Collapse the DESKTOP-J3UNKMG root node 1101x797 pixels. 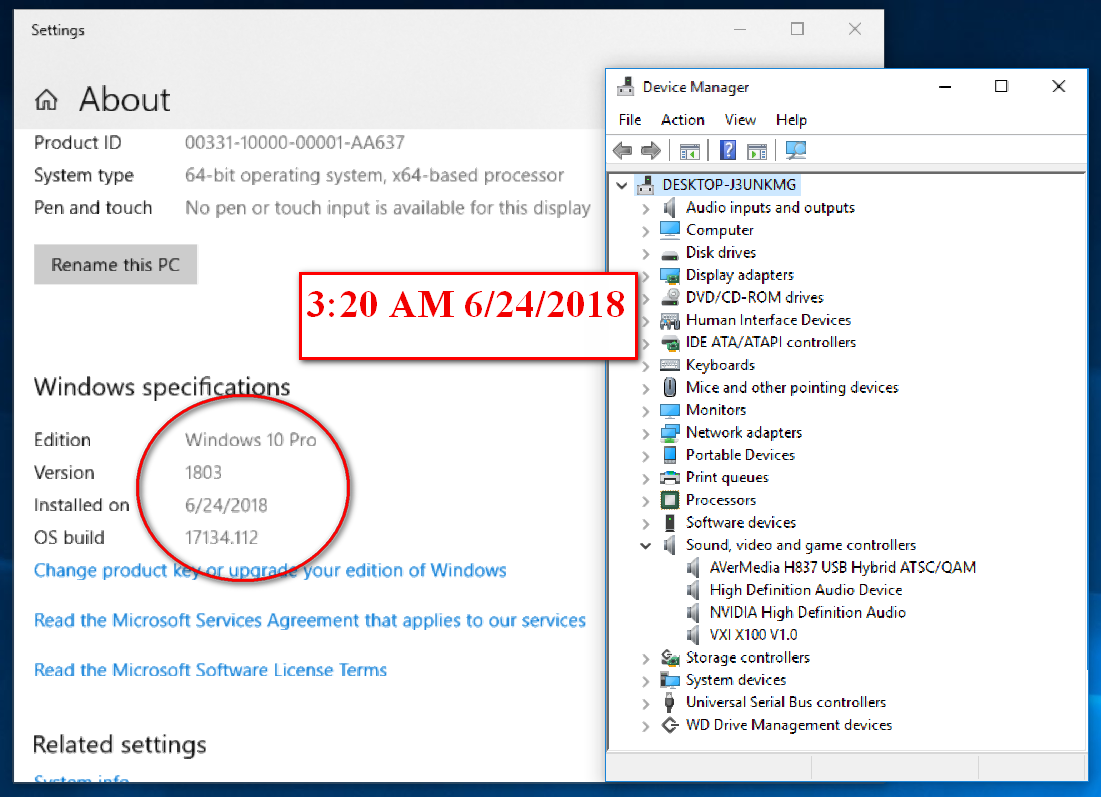coord(621,185)
